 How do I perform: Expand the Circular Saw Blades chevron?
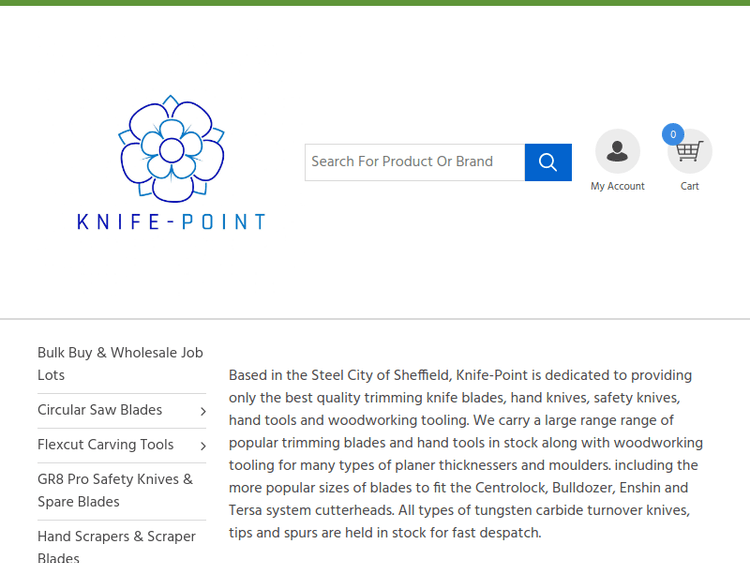[203, 411]
